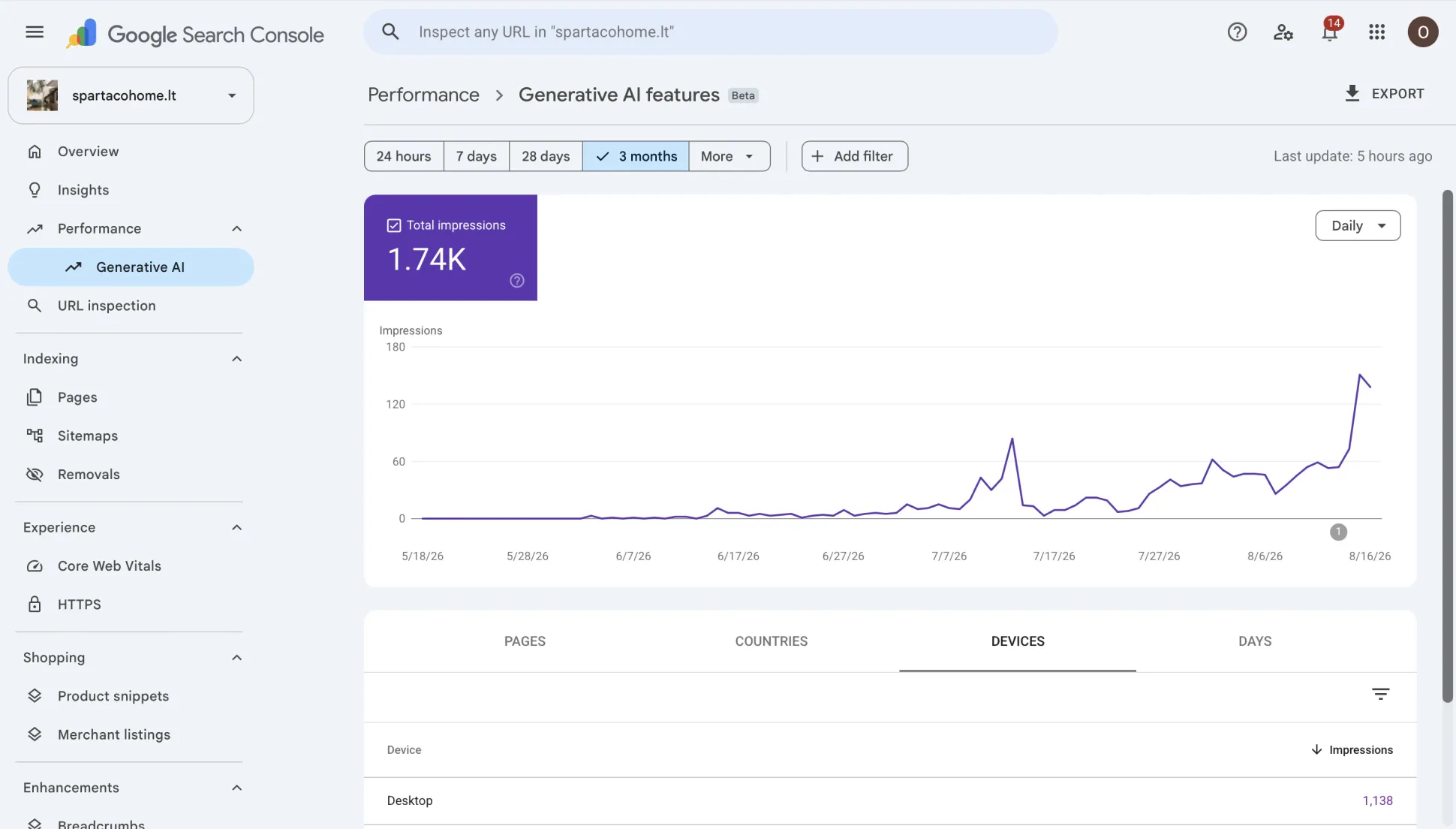This screenshot has width=1456, height=829.
Task: Click the HTTPS lock icon
Action: (x=35, y=604)
